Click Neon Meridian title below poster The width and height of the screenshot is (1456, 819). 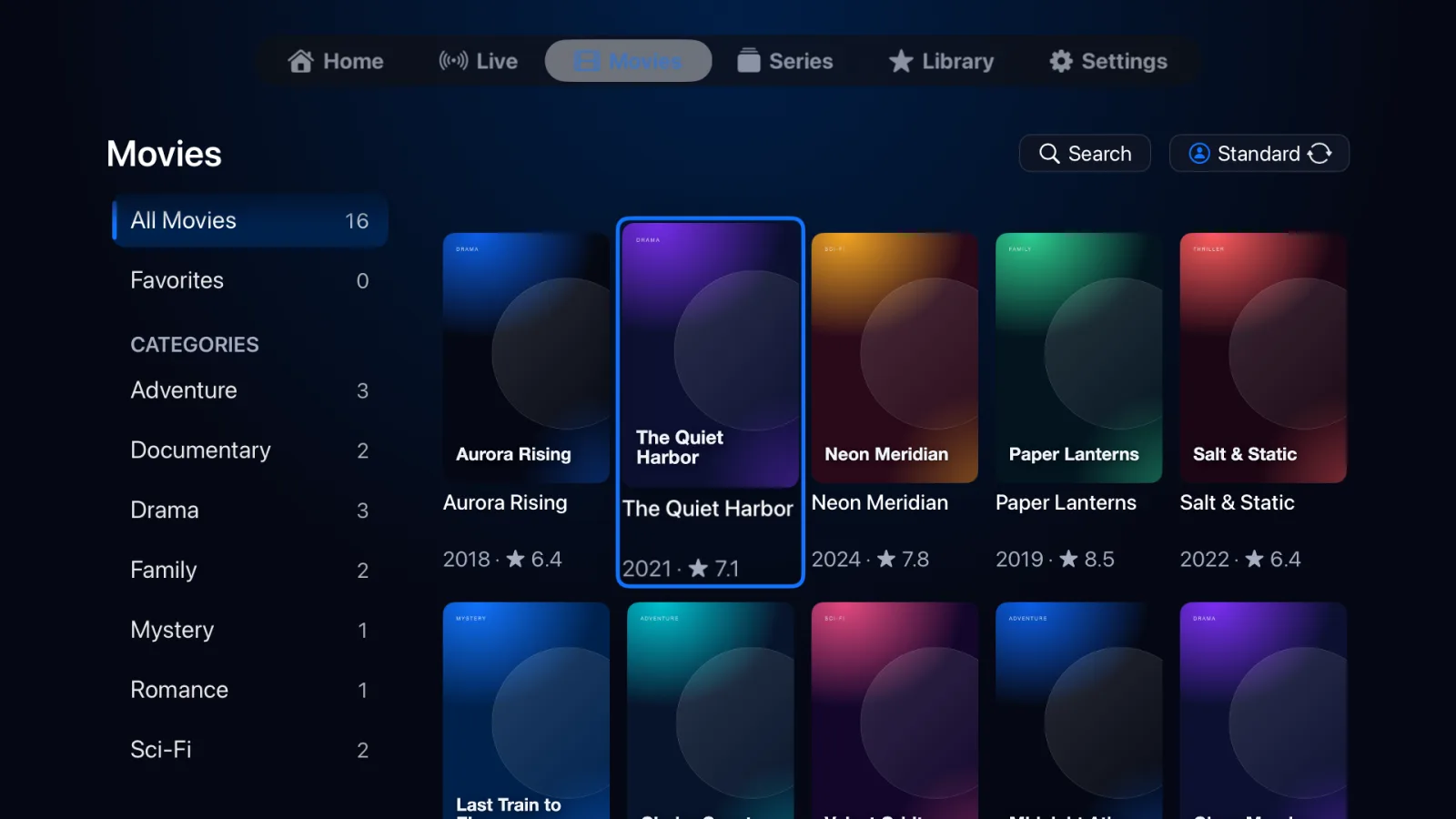[x=880, y=502]
